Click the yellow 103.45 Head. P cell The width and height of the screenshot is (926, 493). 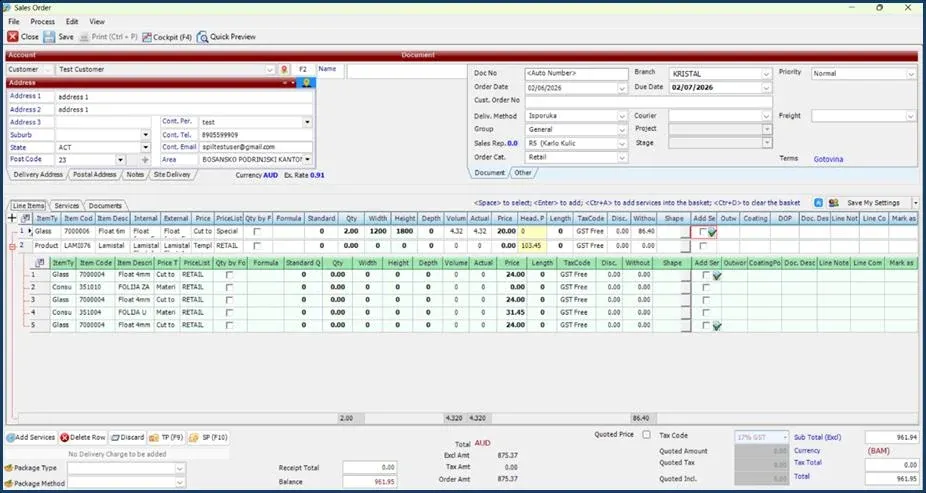533,246
